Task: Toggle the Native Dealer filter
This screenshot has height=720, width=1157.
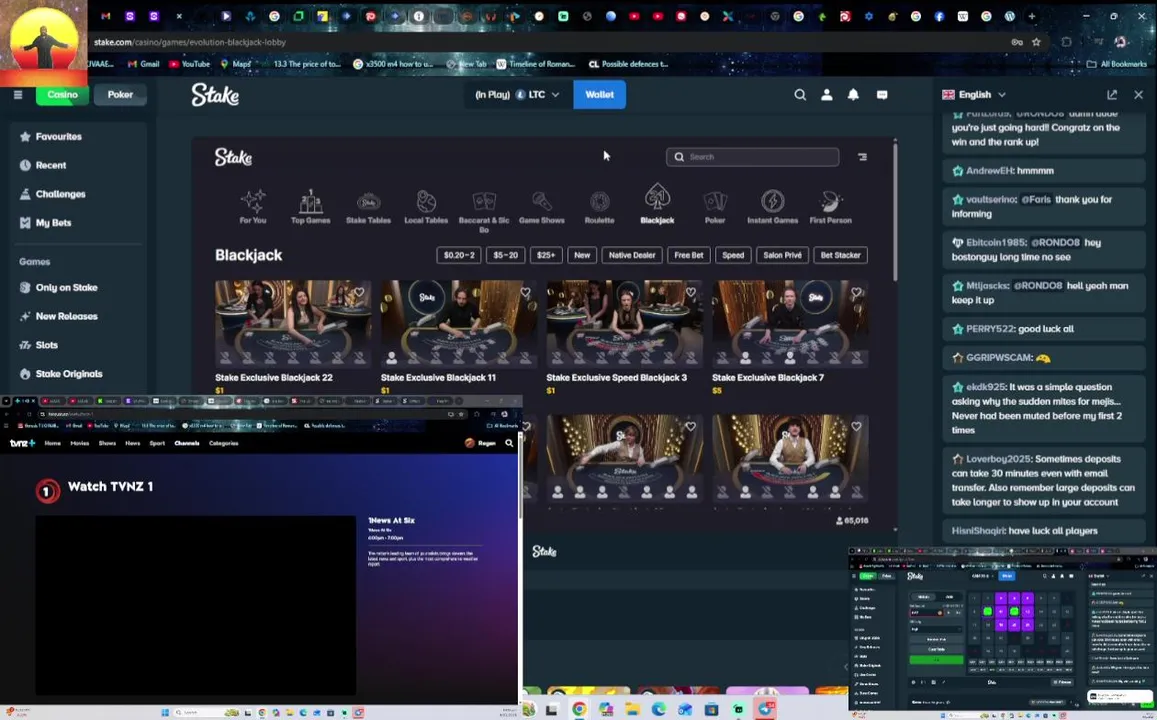Action: coord(632,255)
